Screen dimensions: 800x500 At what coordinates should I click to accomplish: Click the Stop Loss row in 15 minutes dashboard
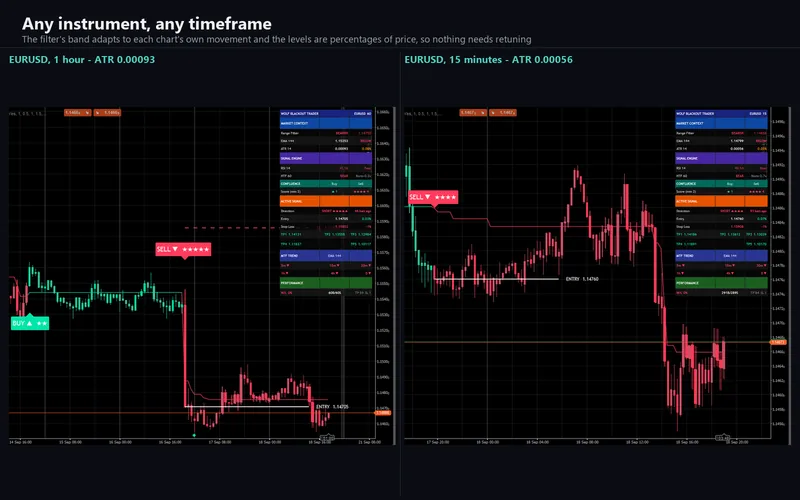coord(721,227)
